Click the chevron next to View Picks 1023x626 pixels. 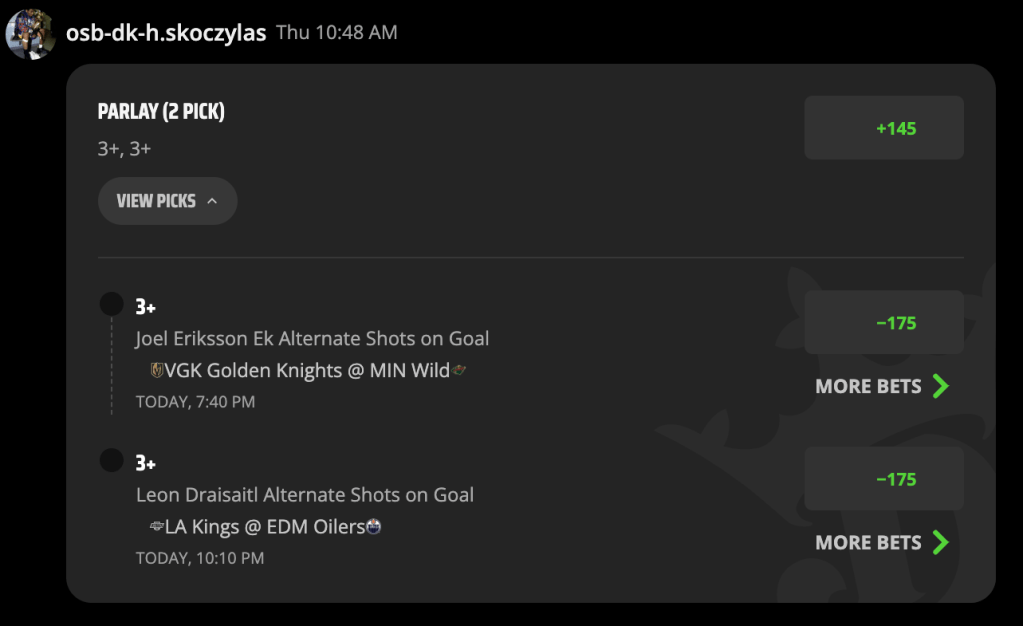point(212,201)
